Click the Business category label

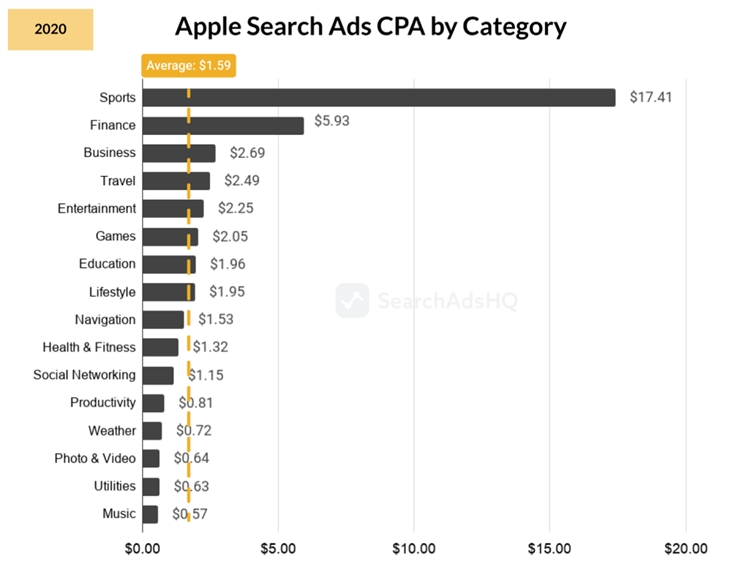coord(109,153)
